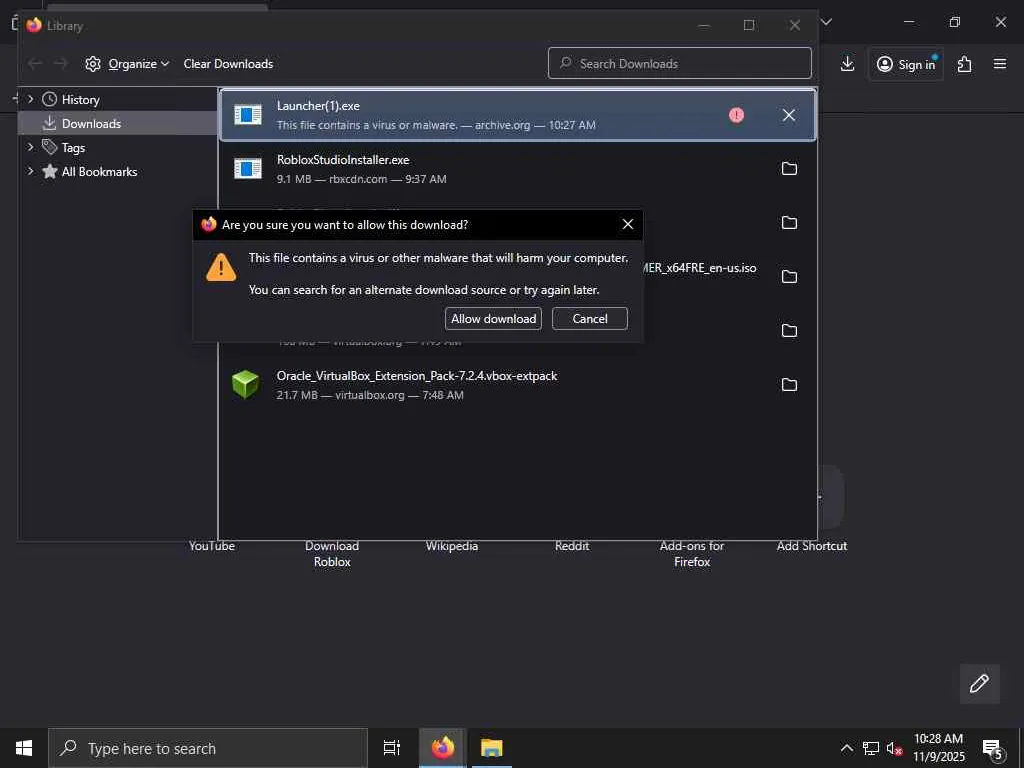Image resolution: width=1024 pixels, height=768 pixels.
Task: Open Firefox Extensions puzzle icon
Action: click(x=965, y=63)
